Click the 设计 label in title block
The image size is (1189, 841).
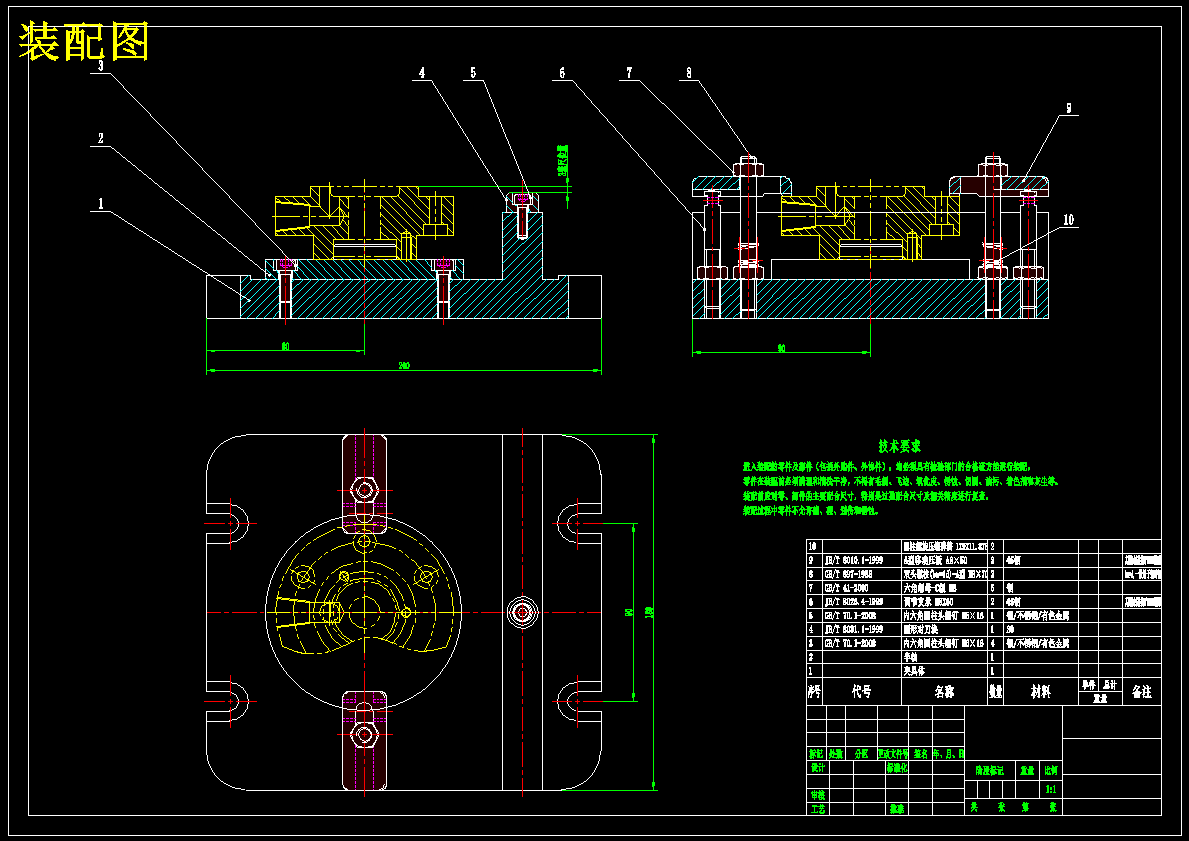(x=817, y=767)
